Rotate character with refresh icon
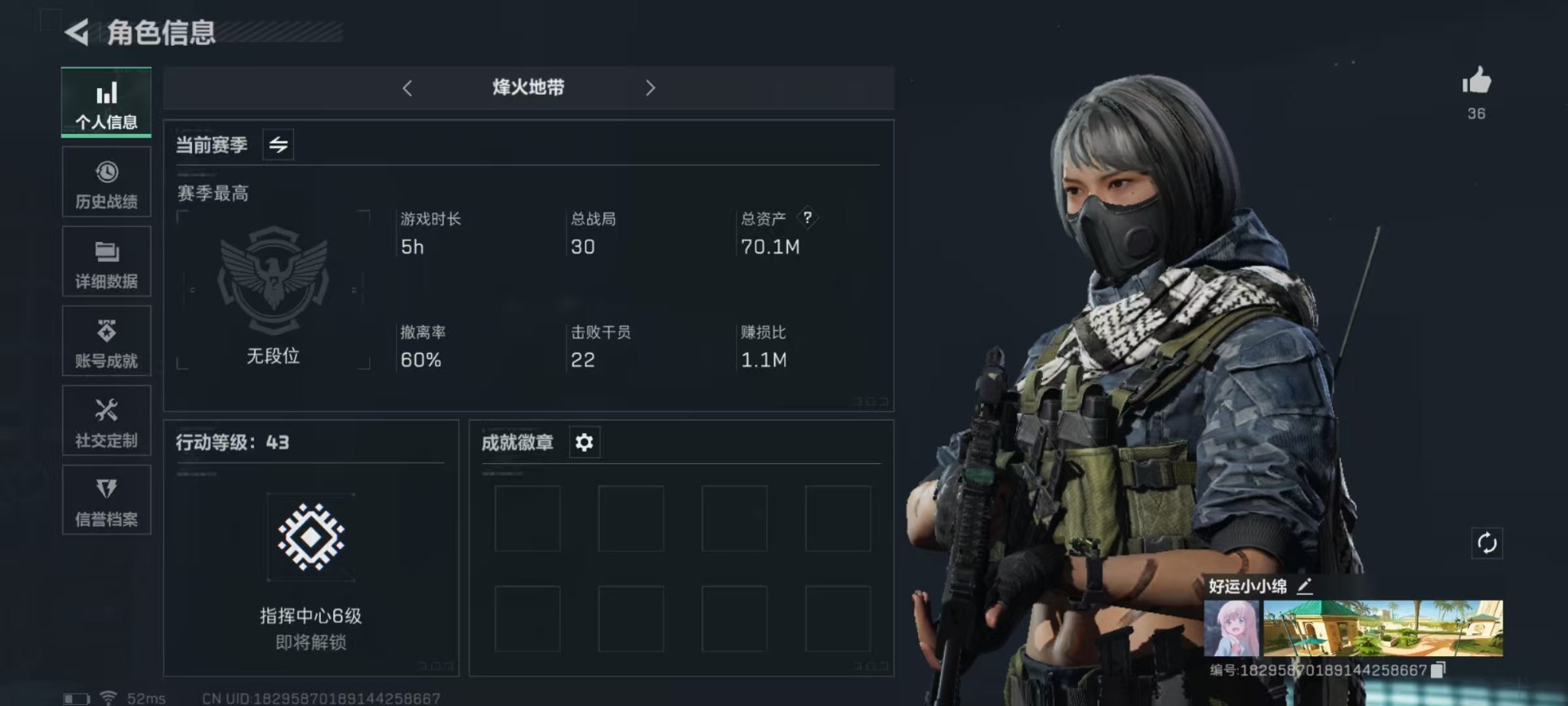1568x706 pixels. coord(1487,543)
